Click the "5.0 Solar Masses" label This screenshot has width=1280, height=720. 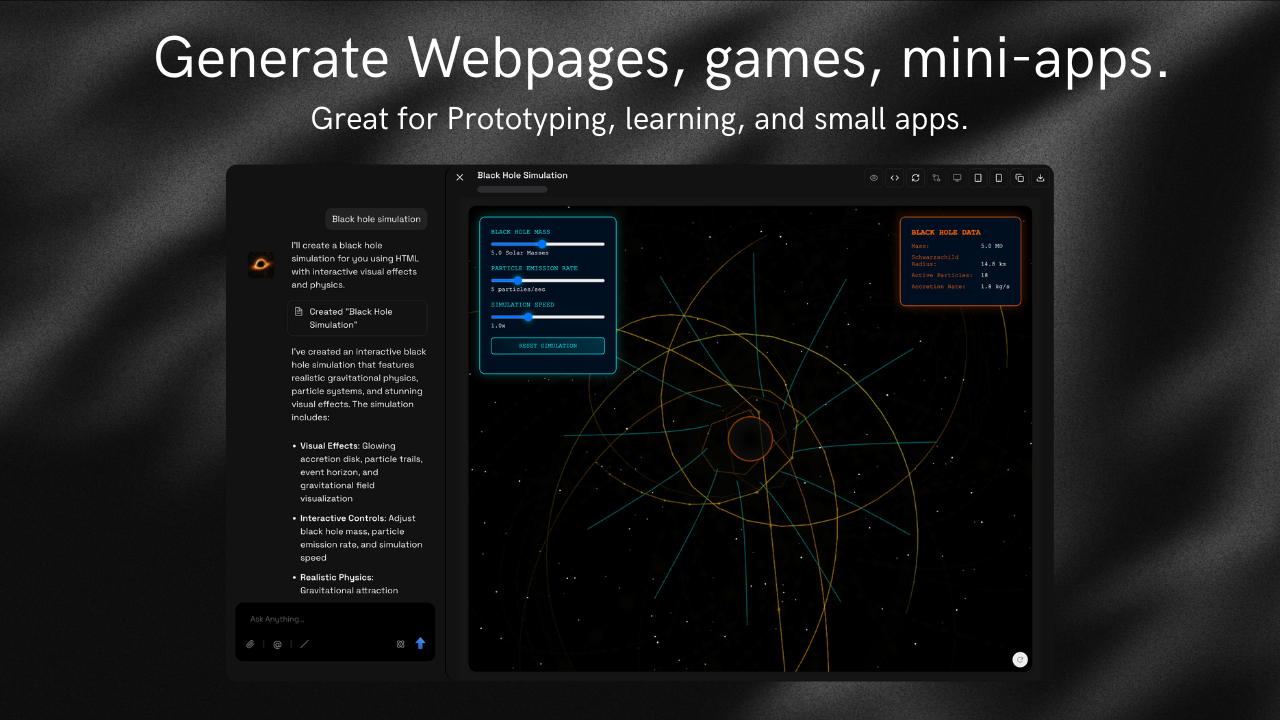click(520, 253)
